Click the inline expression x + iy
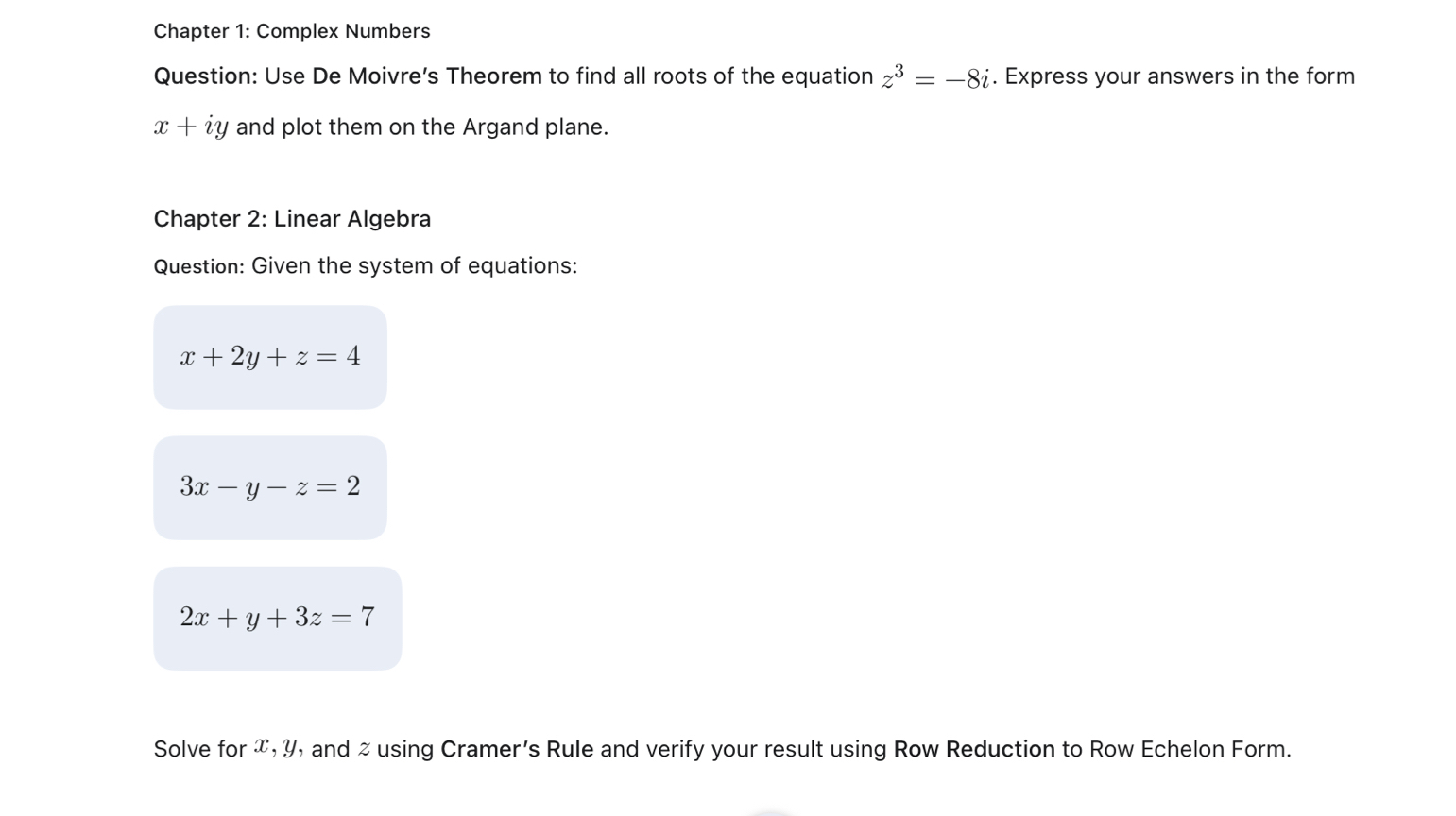 [191, 127]
